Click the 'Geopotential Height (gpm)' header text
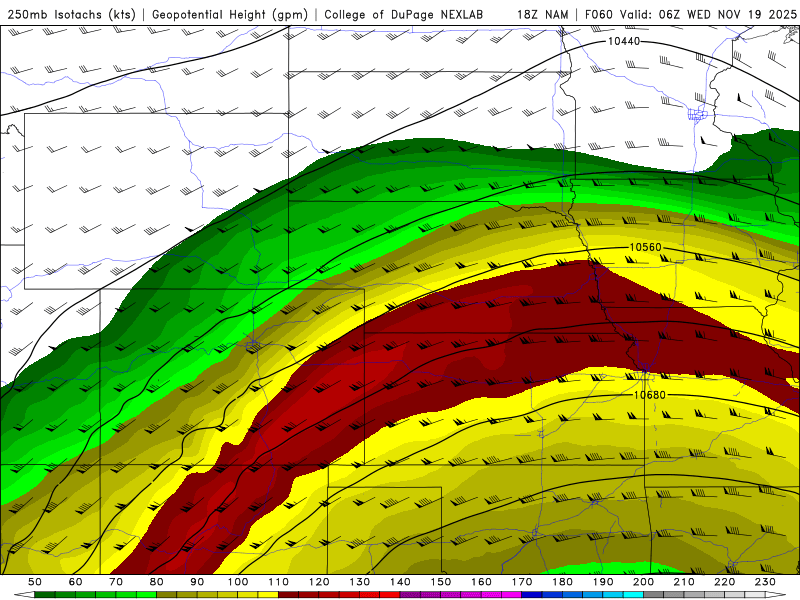This screenshot has width=800, height=600. click(230, 14)
